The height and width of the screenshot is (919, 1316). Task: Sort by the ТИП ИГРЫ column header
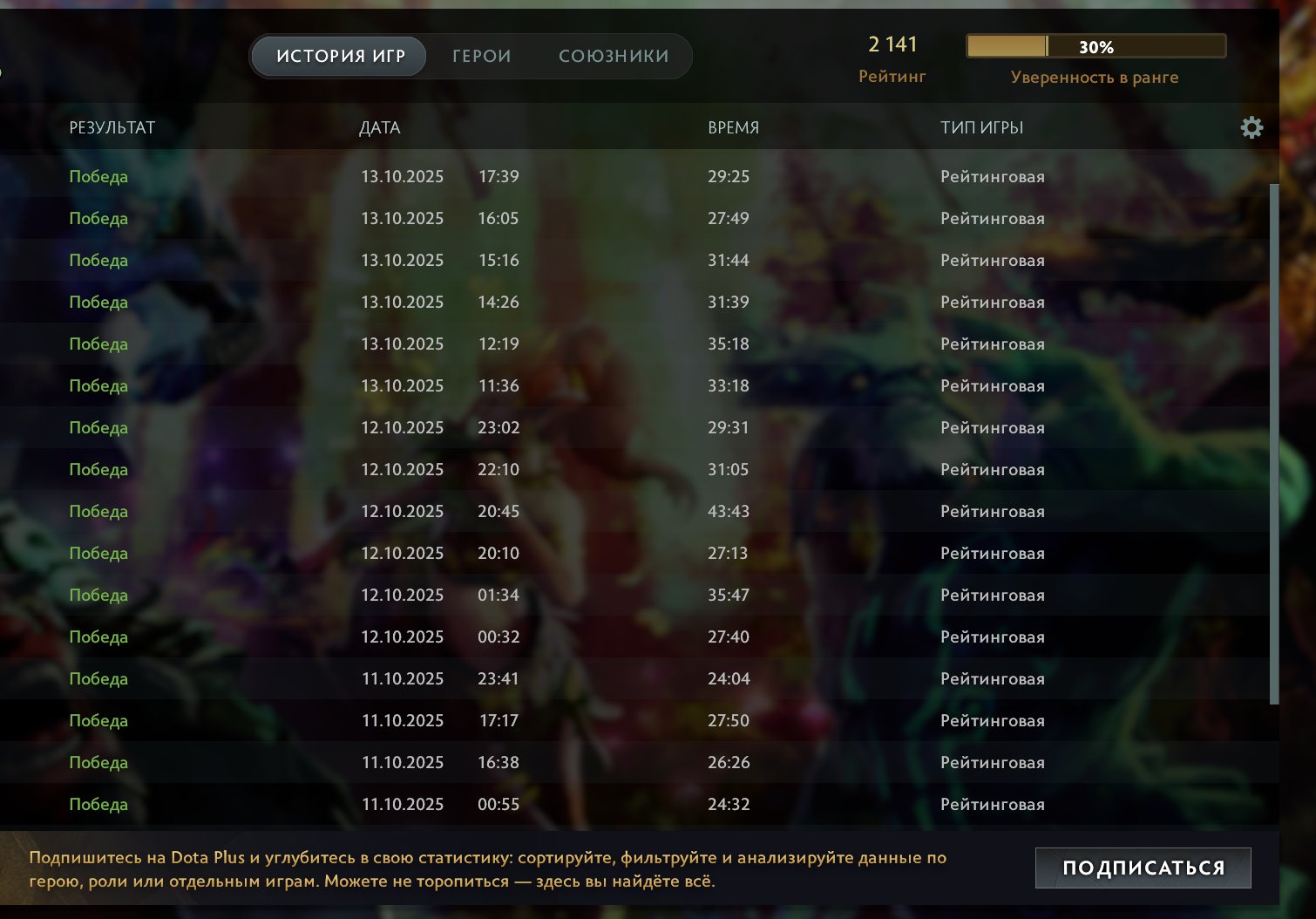[x=981, y=127]
